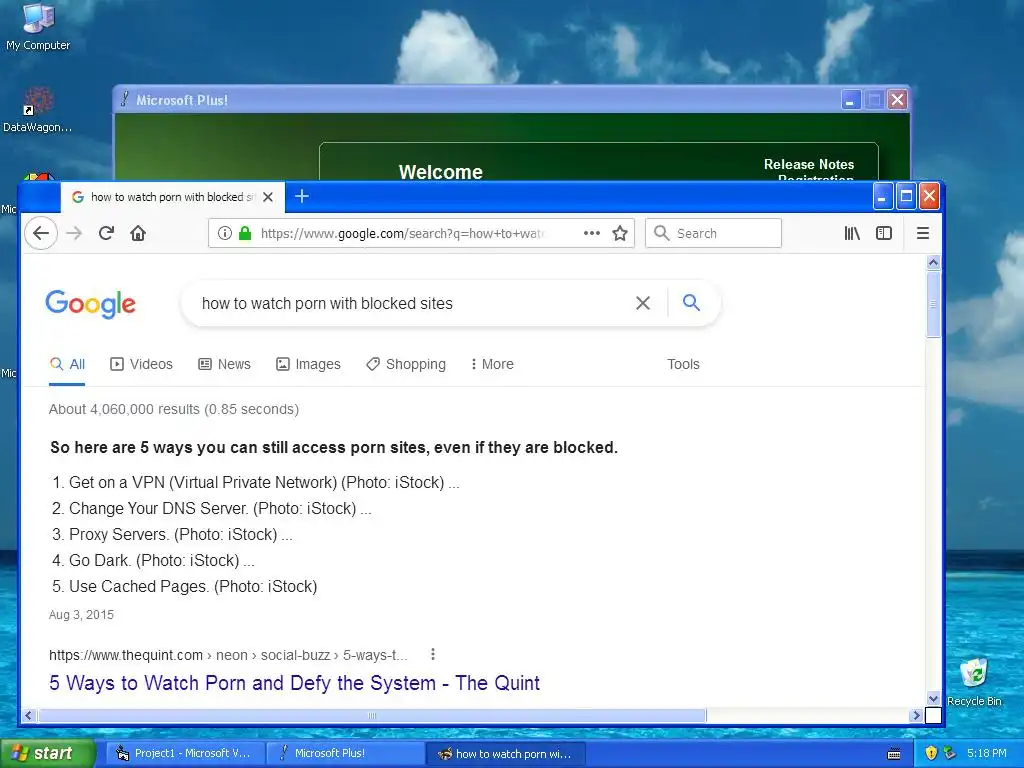Click the results count About 4,060,000 results
The image size is (1024, 768).
tap(174, 409)
